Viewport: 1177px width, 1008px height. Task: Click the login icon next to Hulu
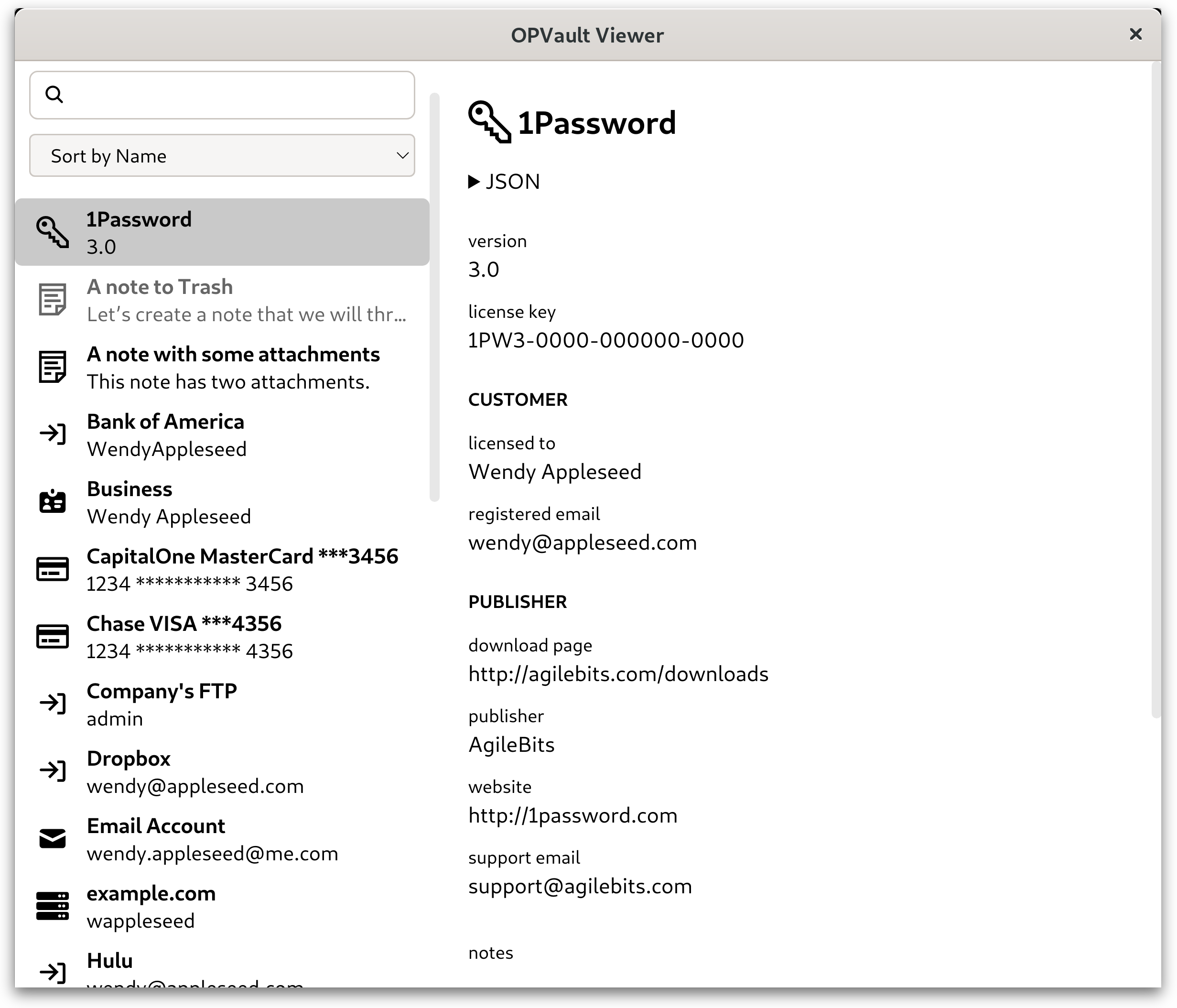pos(53,972)
